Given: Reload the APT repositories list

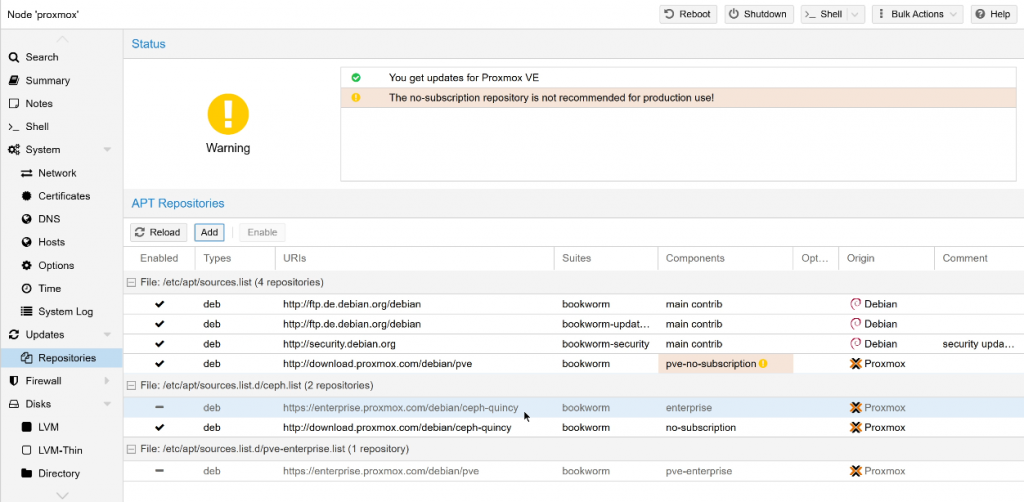Looking at the screenshot, I should point(159,232).
